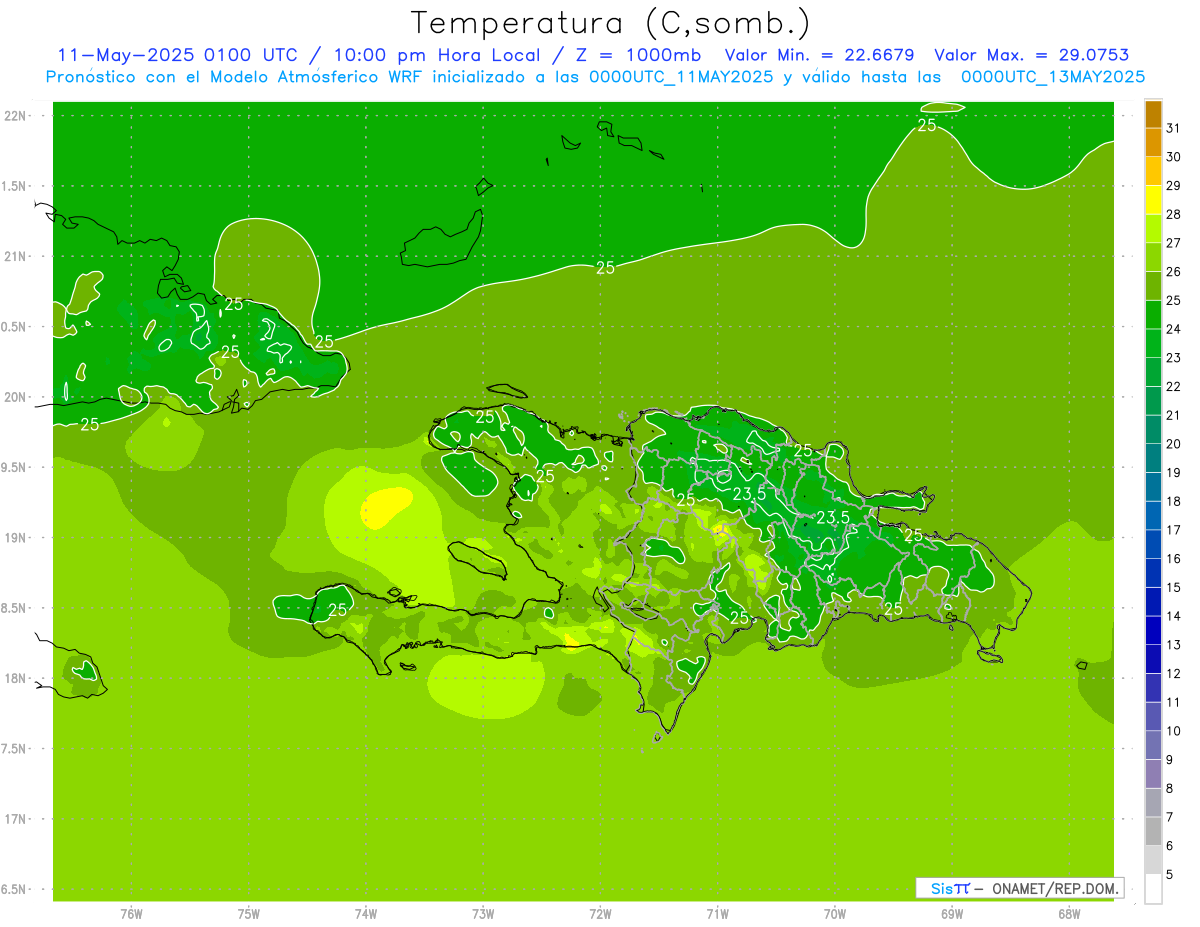1200x927 pixels.
Task: Click the "23.5" contour label nearest 71W
Action: pyautogui.click(x=749, y=494)
